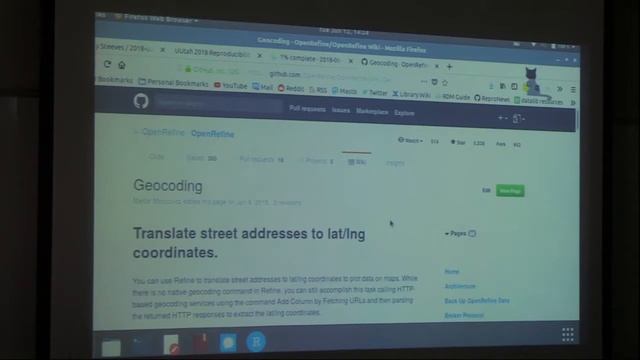Open the Library Wiki bookmark
Viewport: 640px width, 360px height.
click(411, 95)
